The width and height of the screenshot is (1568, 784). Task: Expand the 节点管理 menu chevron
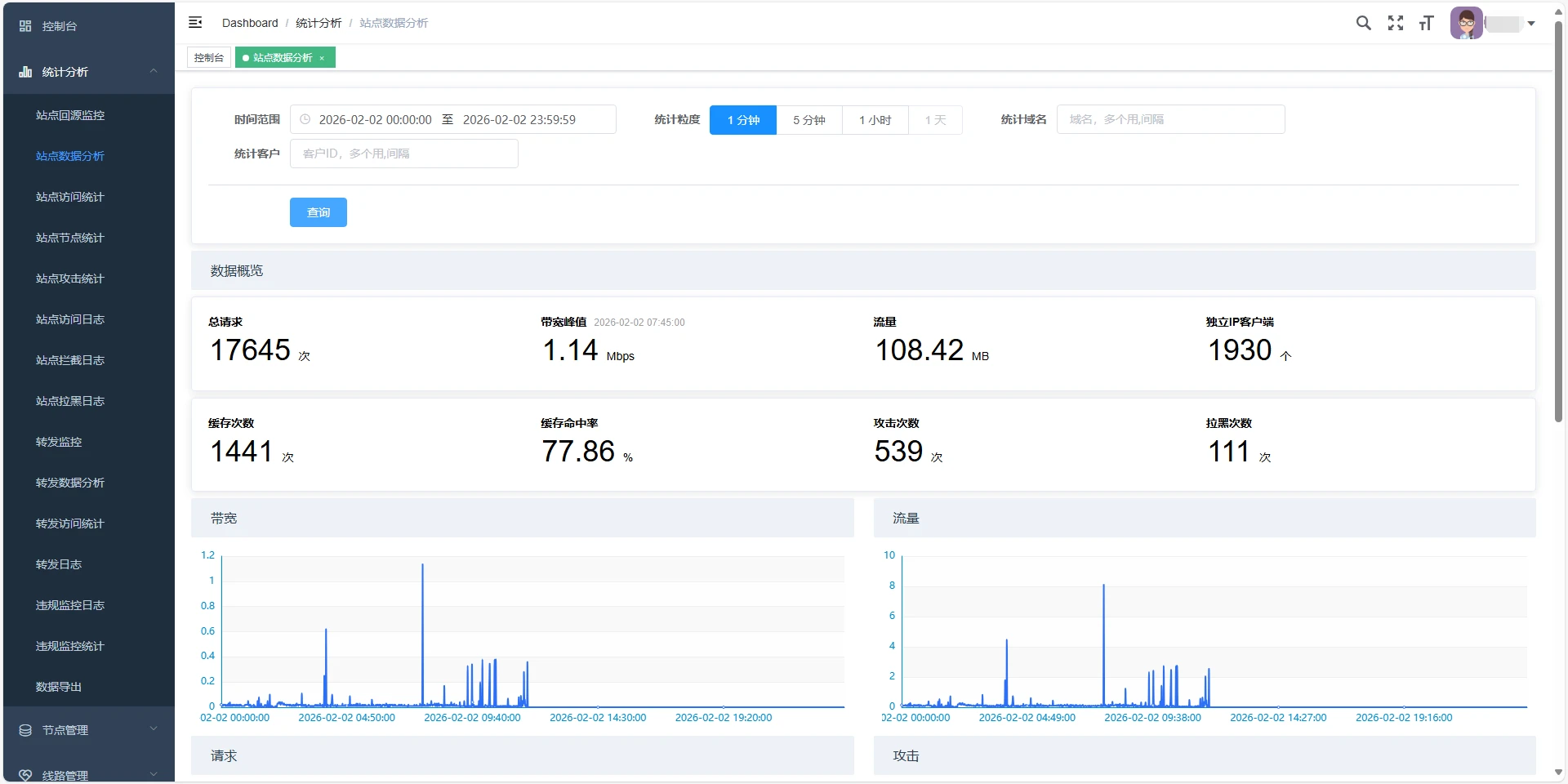[154, 729]
